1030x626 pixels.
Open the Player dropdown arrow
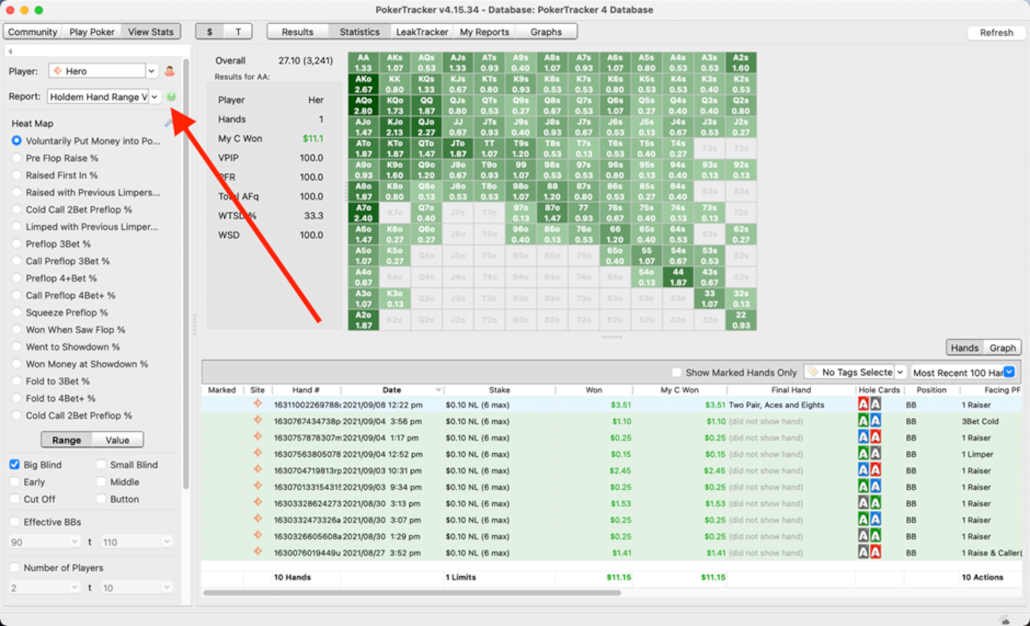(x=152, y=71)
